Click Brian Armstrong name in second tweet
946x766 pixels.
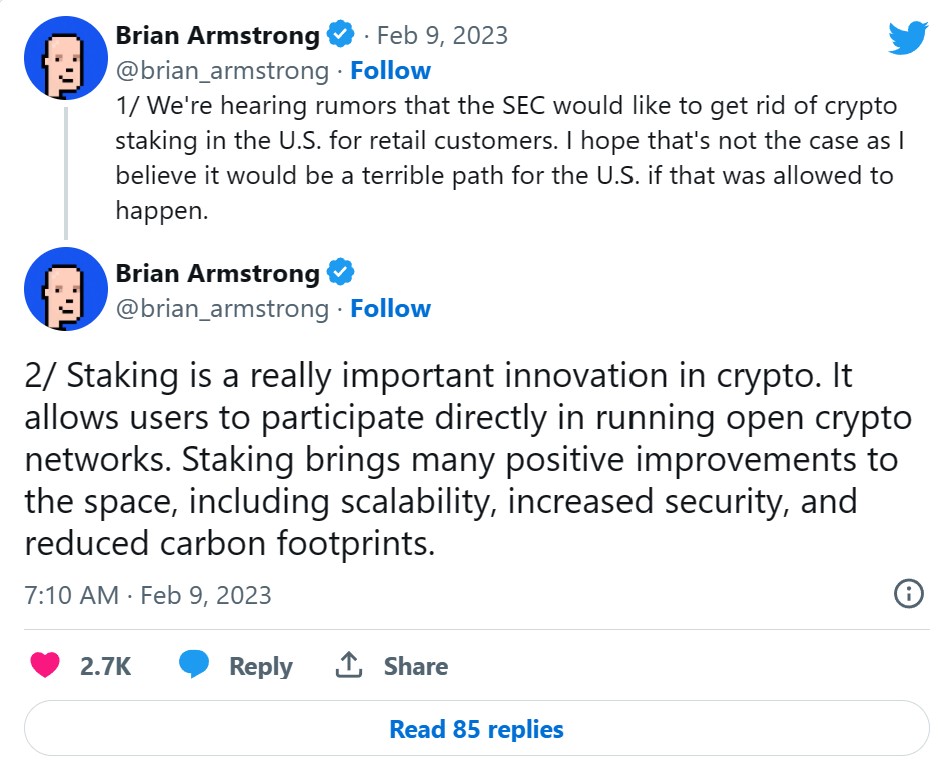tap(218, 272)
